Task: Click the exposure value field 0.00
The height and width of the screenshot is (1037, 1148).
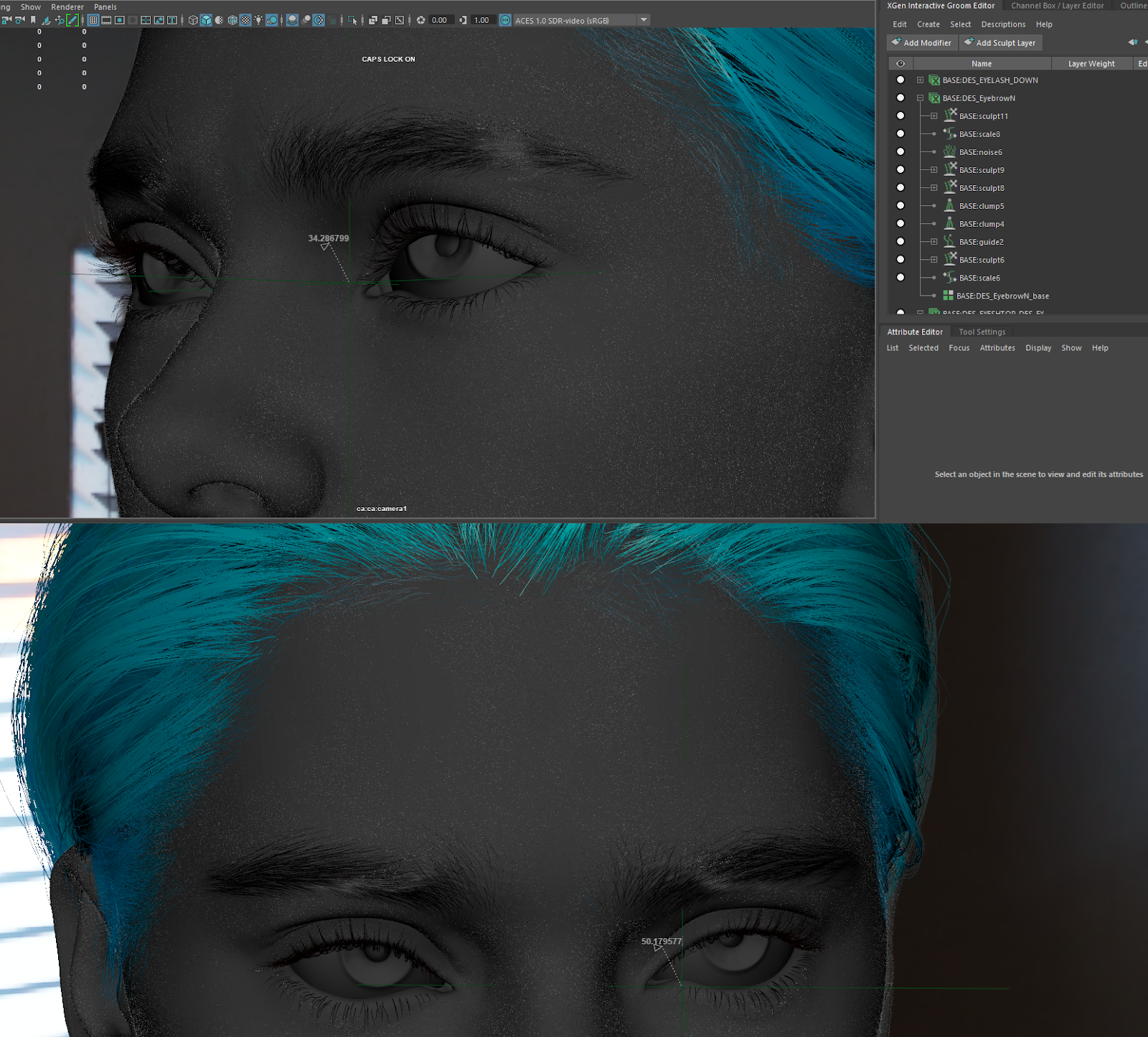Action: click(440, 20)
